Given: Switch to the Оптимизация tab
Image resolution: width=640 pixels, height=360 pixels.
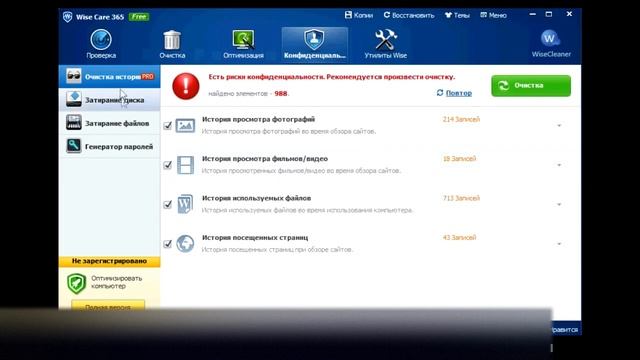Looking at the screenshot, I should (x=243, y=44).
